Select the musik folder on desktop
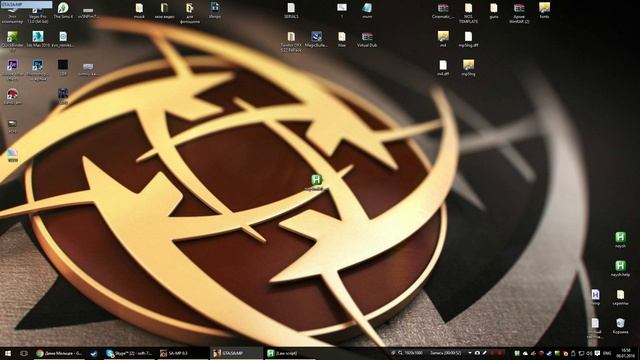 (139, 11)
